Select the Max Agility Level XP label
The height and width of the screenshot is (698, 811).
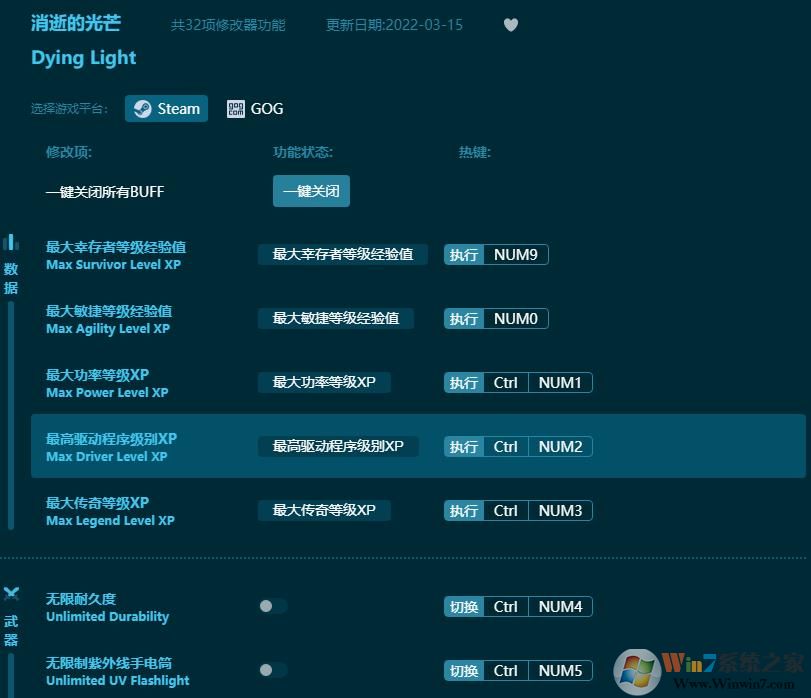[x=108, y=329]
